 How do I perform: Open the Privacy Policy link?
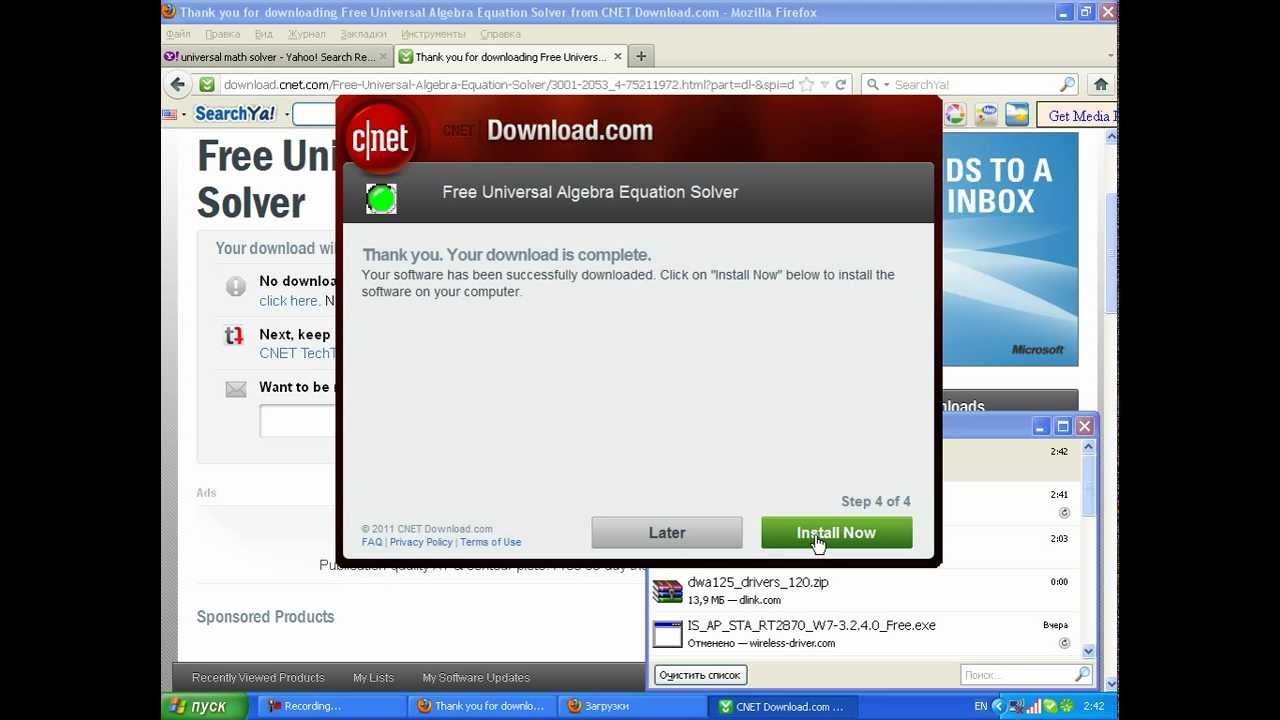pyautogui.click(x=421, y=542)
